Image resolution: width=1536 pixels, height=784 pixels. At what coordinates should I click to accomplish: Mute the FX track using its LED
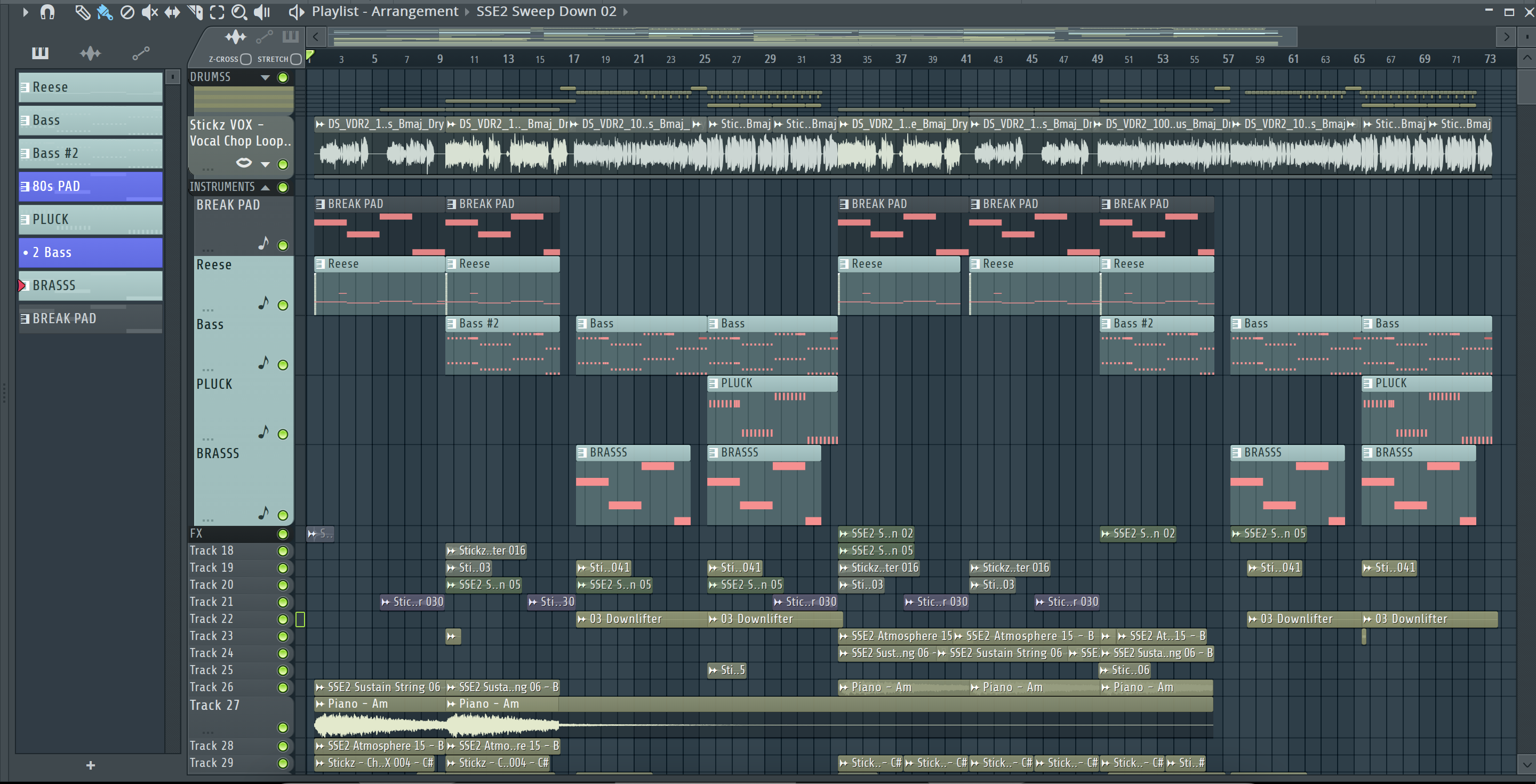[x=283, y=534]
